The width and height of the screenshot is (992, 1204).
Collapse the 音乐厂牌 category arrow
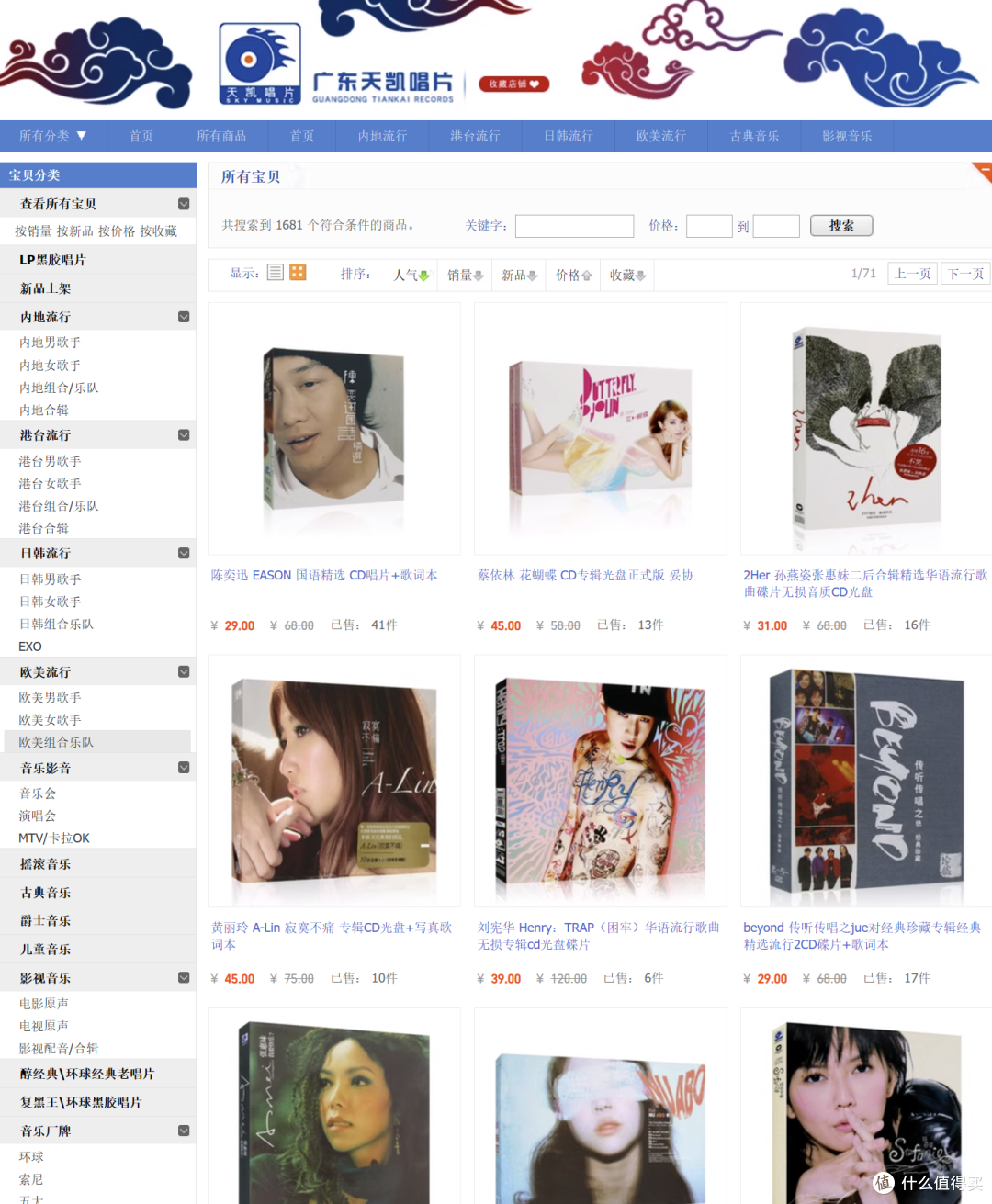[184, 1131]
